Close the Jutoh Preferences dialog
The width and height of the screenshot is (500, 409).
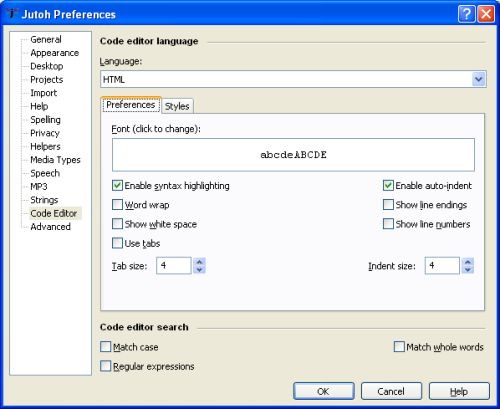[486, 14]
